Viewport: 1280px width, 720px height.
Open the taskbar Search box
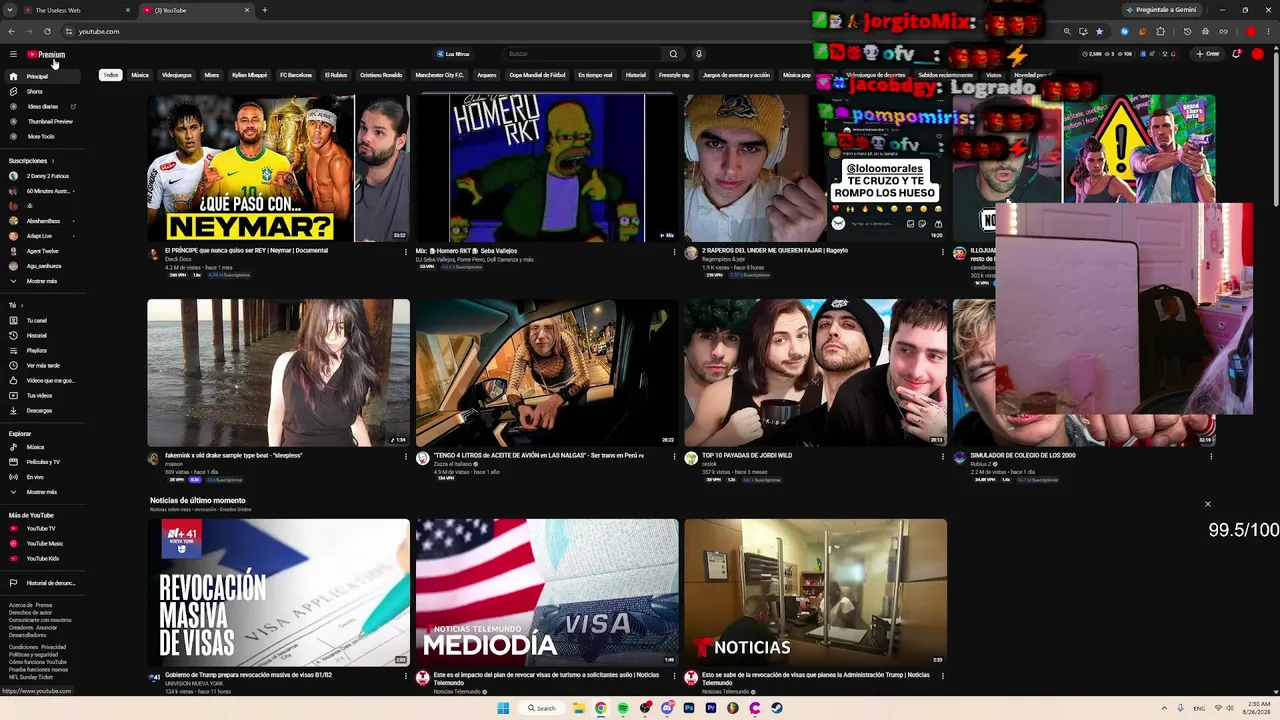click(x=543, y=708)
